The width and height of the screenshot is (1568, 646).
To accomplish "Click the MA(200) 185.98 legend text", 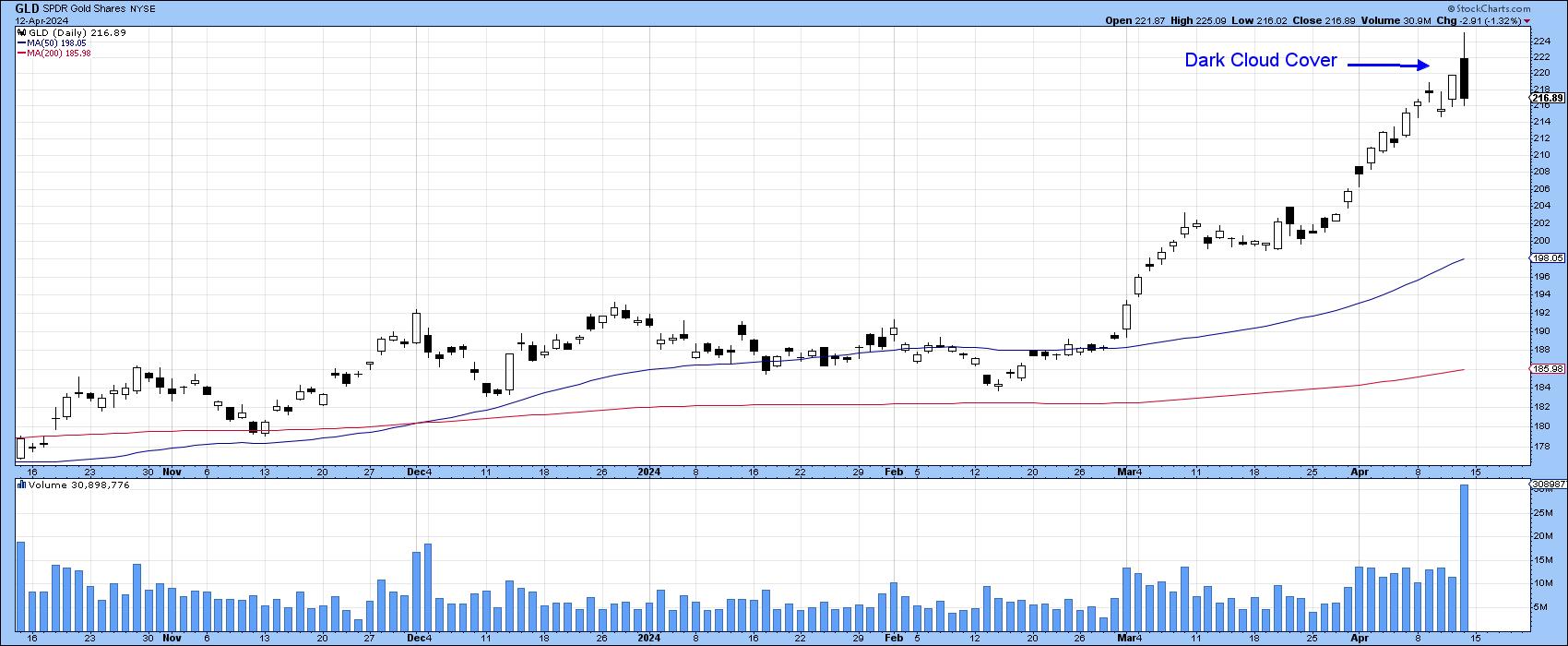I will (x=59, y=54).
